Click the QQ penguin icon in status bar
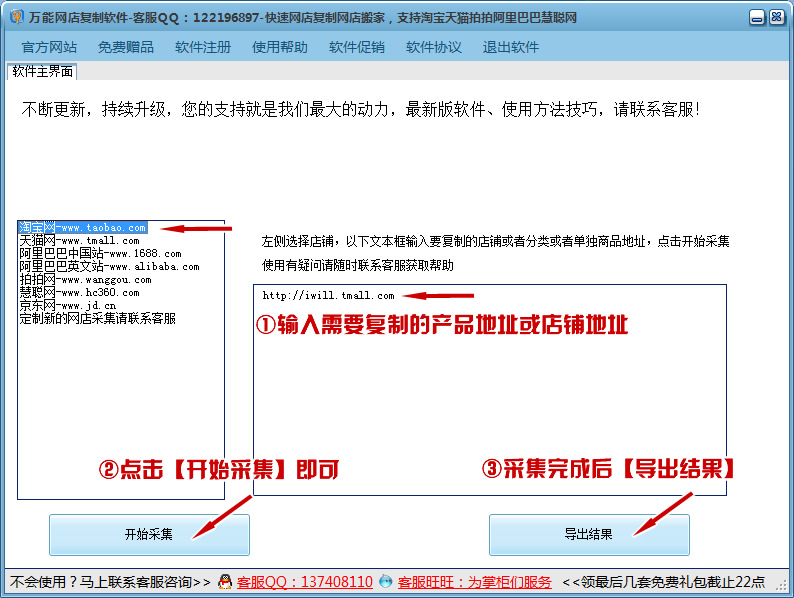This screenshot has width=794, height=598. pos(225,582)
